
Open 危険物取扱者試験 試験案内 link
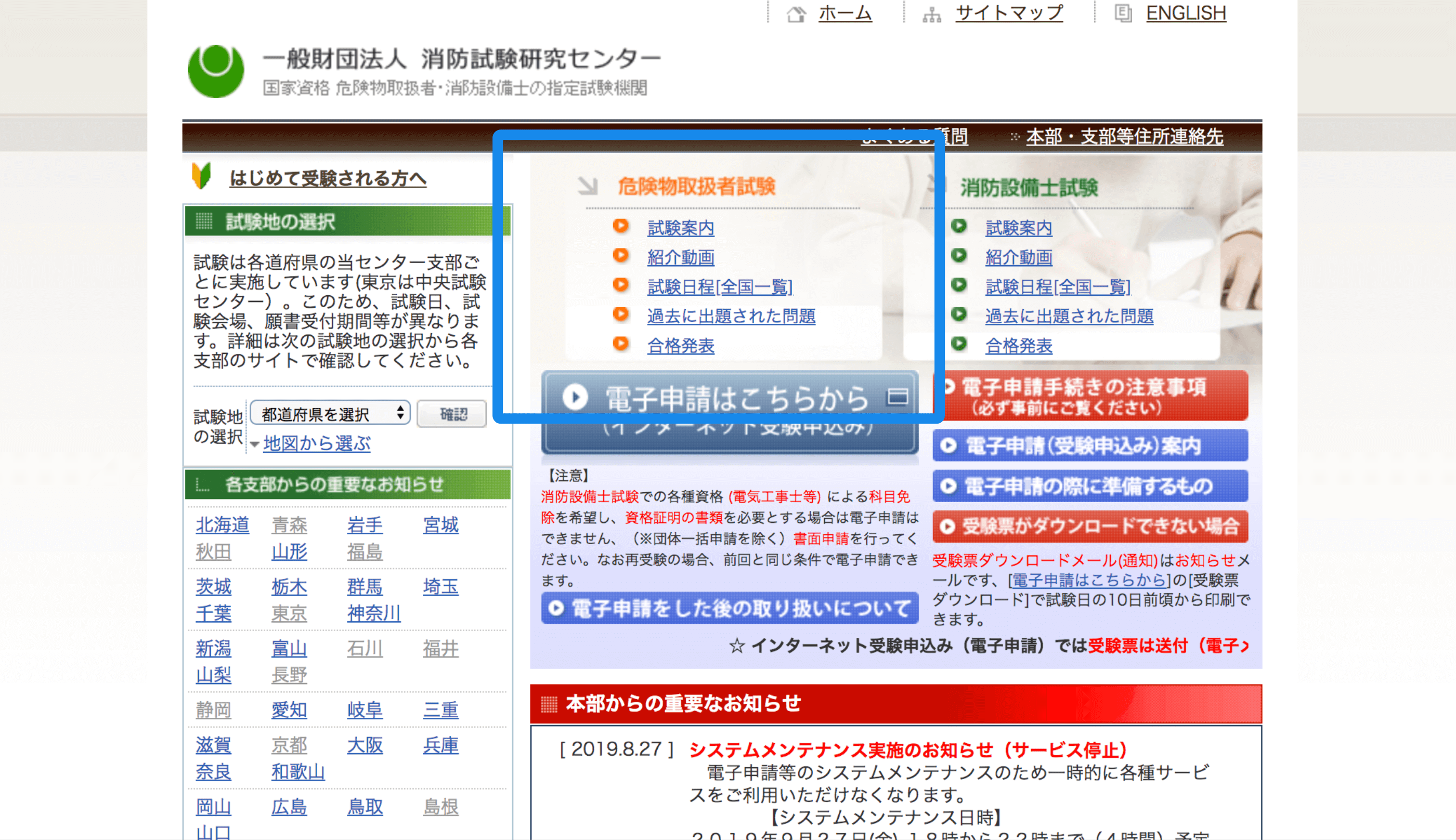point(681,228)
